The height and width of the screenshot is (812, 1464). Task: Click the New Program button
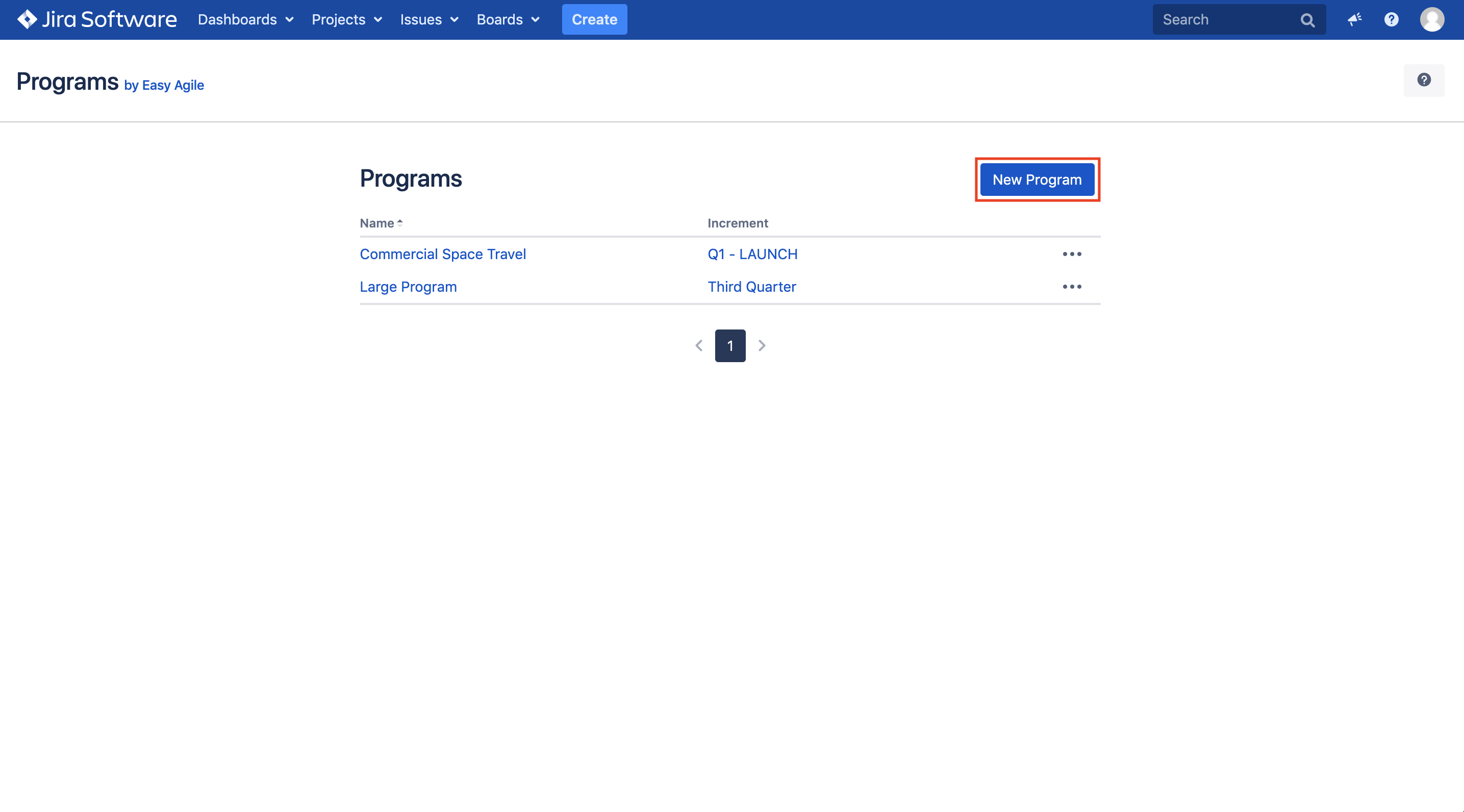[1037, 180]
